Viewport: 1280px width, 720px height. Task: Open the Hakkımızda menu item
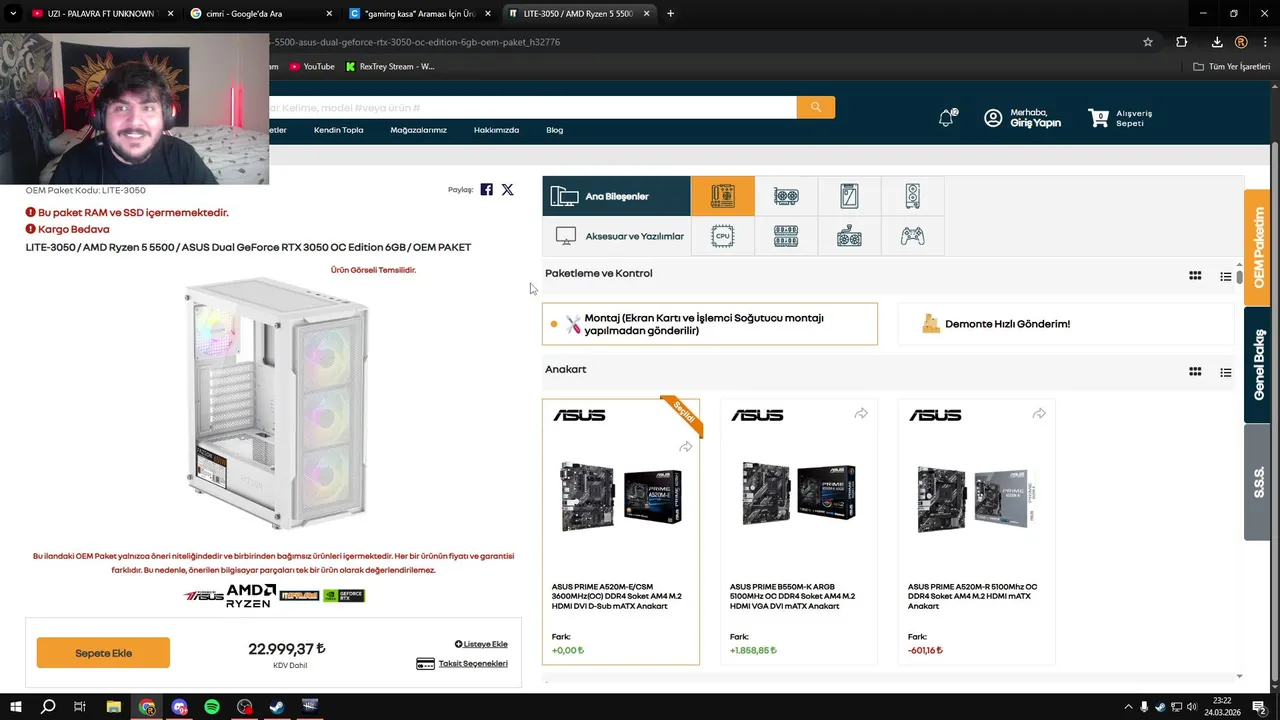click(496, 130)
